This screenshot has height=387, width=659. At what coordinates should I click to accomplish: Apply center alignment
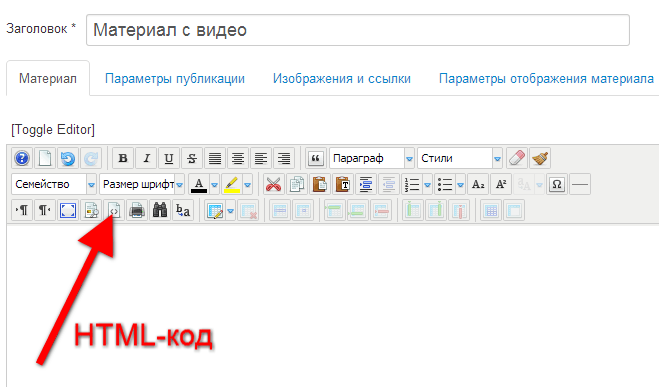click(238, 158)
